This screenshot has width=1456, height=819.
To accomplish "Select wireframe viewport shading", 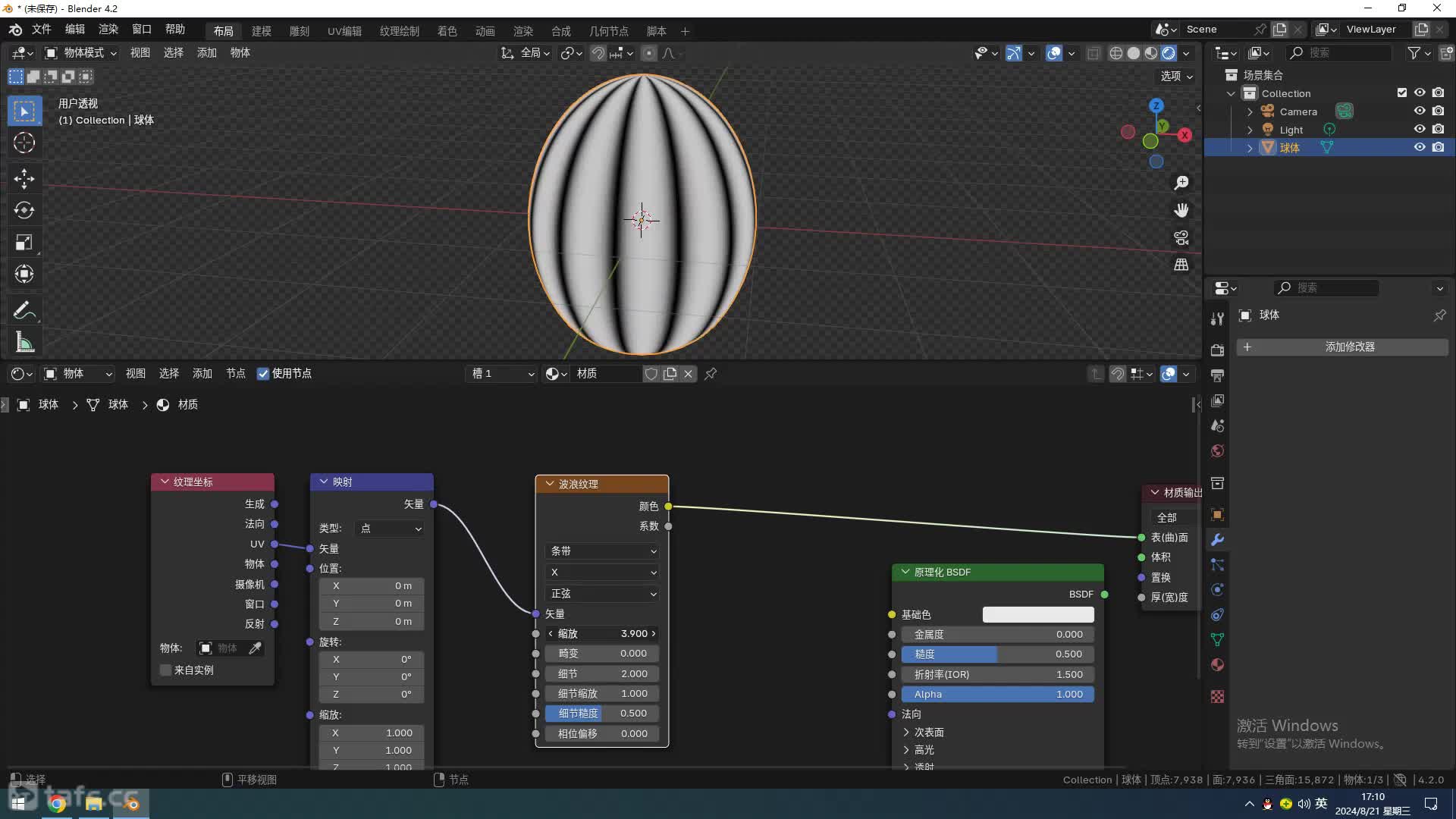I will coord(1116,53).
